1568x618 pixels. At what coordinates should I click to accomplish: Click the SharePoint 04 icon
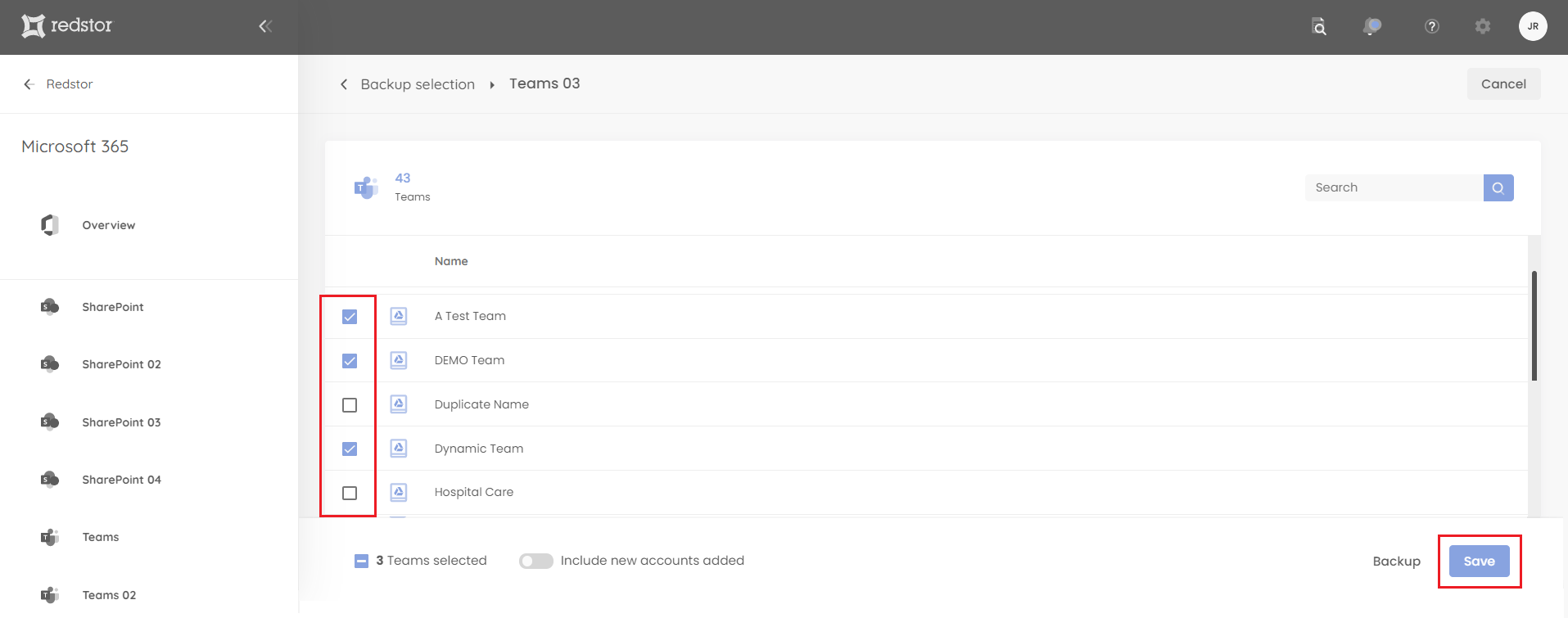click(50, 480)
